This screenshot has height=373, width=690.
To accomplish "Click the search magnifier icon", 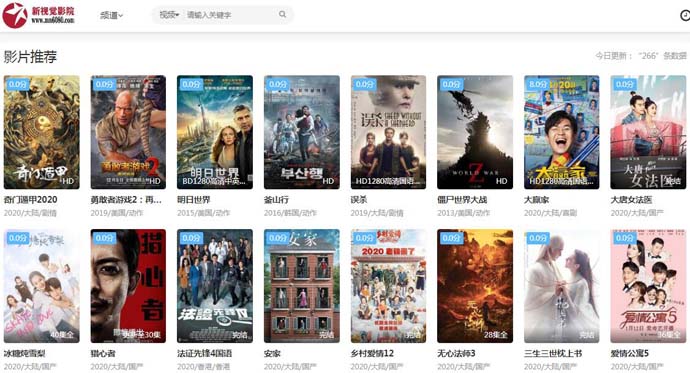I will click(283, 15).
